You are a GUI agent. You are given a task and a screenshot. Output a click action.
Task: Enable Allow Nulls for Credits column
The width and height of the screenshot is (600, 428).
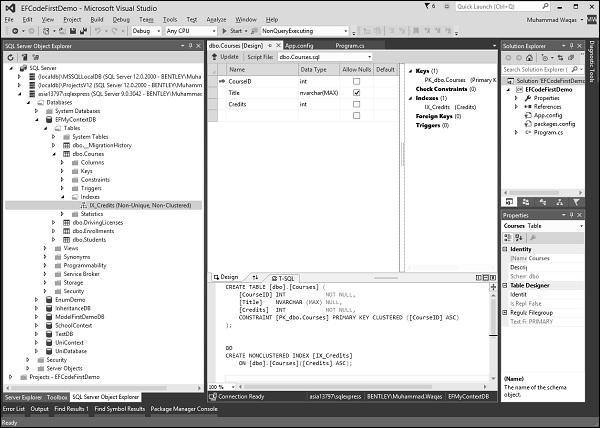[355, 105]
